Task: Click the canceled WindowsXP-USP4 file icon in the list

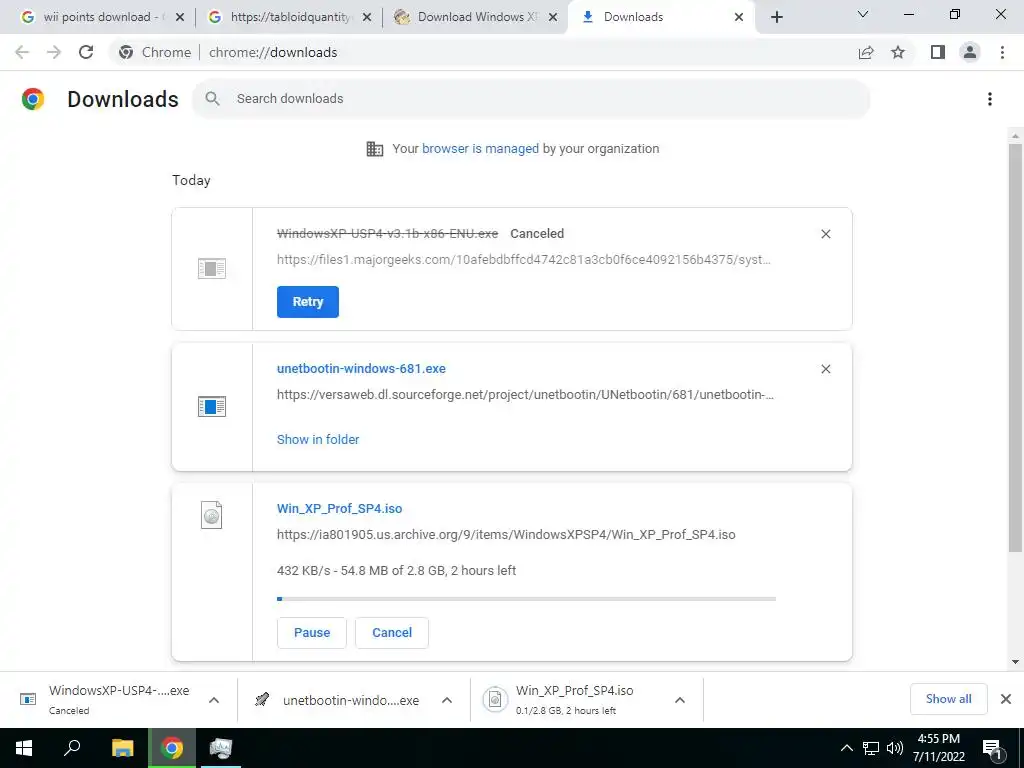Action: click(x=212, y=268)
